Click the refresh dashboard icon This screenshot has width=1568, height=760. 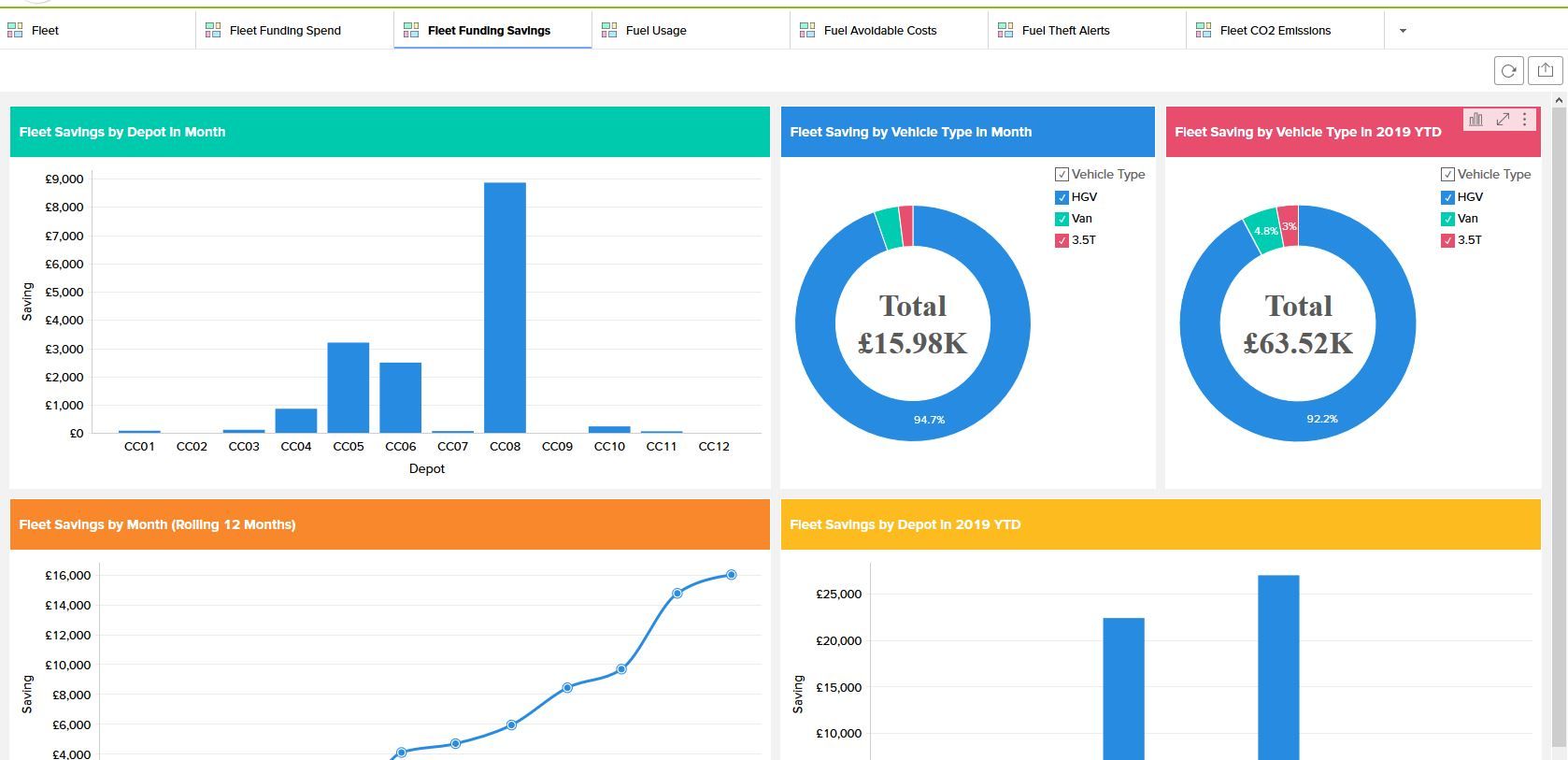1508,71
